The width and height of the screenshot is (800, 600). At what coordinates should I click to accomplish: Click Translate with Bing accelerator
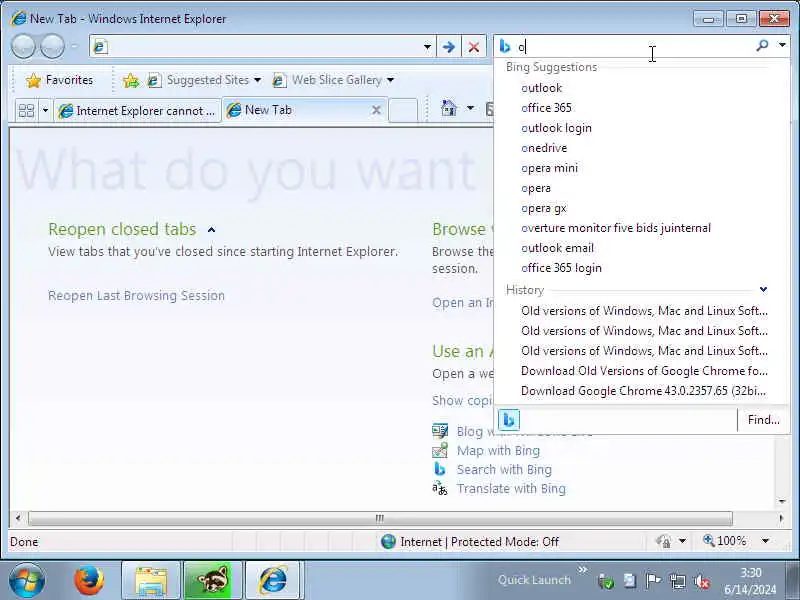tap(511, 489)
